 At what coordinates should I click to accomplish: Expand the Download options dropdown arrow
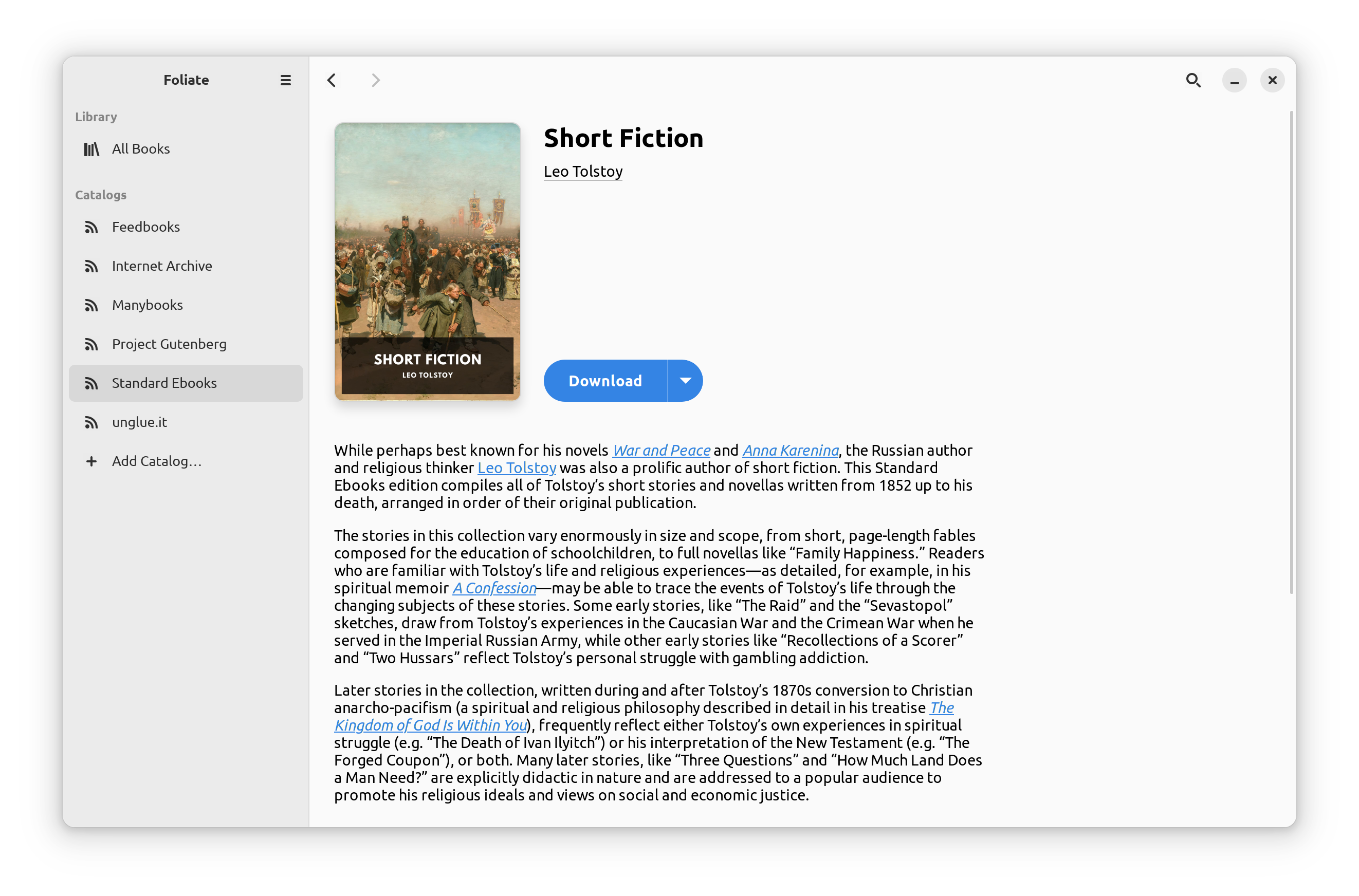[x=685, y=381]
